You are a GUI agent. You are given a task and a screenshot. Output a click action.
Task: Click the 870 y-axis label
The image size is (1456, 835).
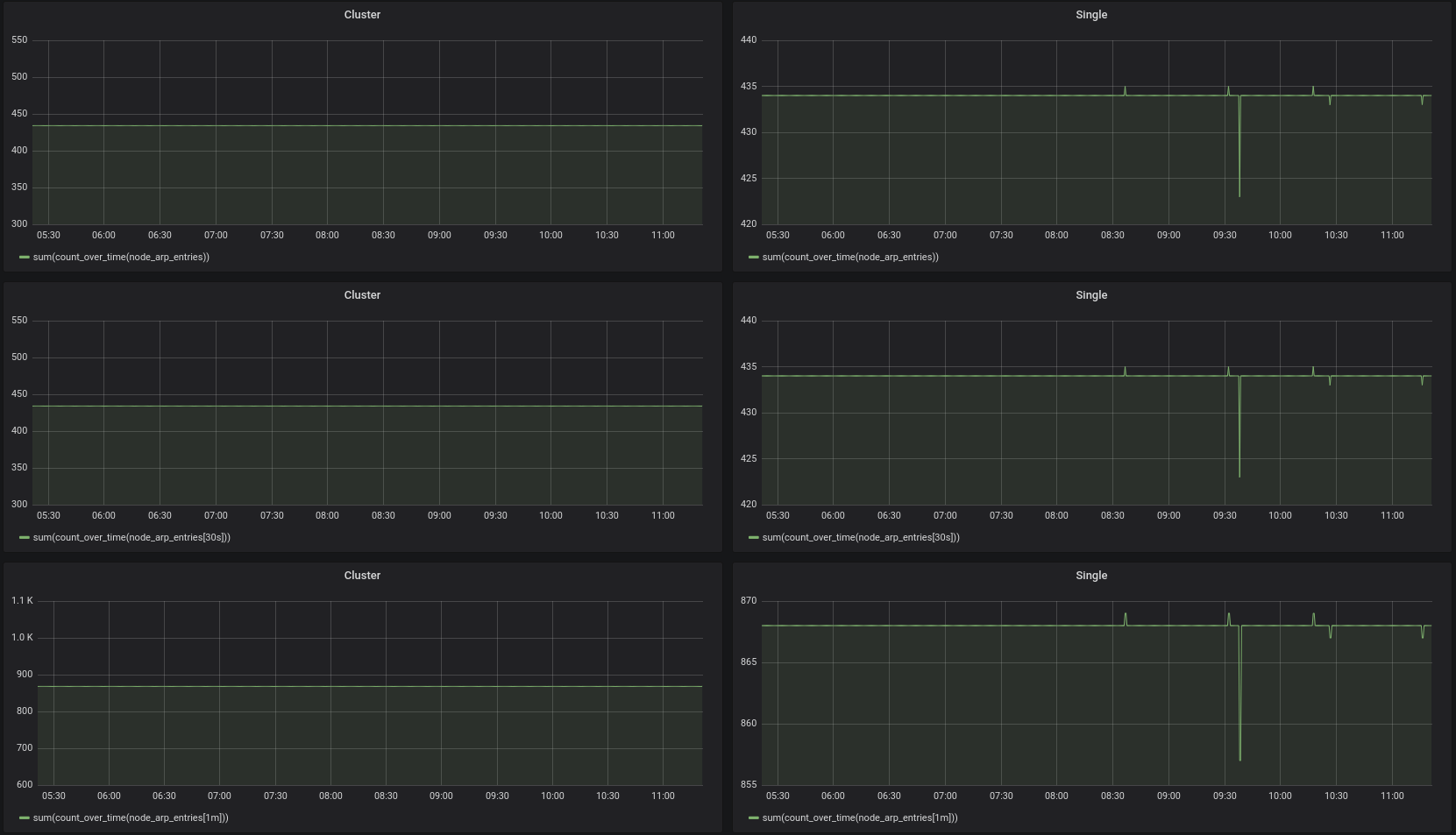pyautogui.click(x=749, y=601)
